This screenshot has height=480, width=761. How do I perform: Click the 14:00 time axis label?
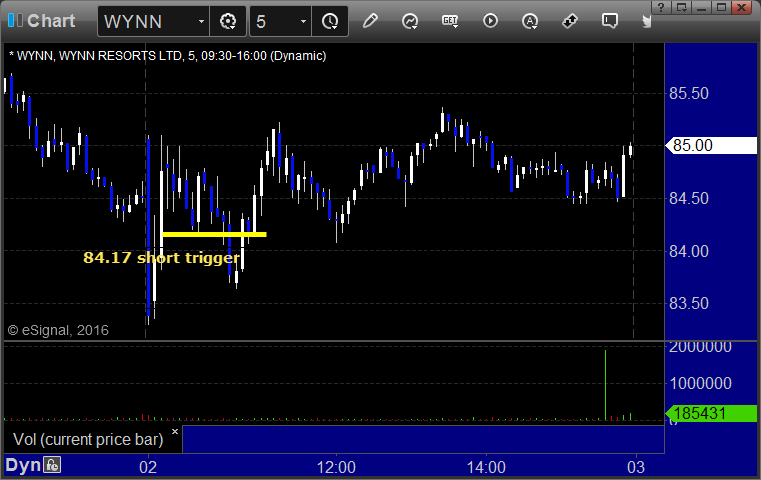486,467
